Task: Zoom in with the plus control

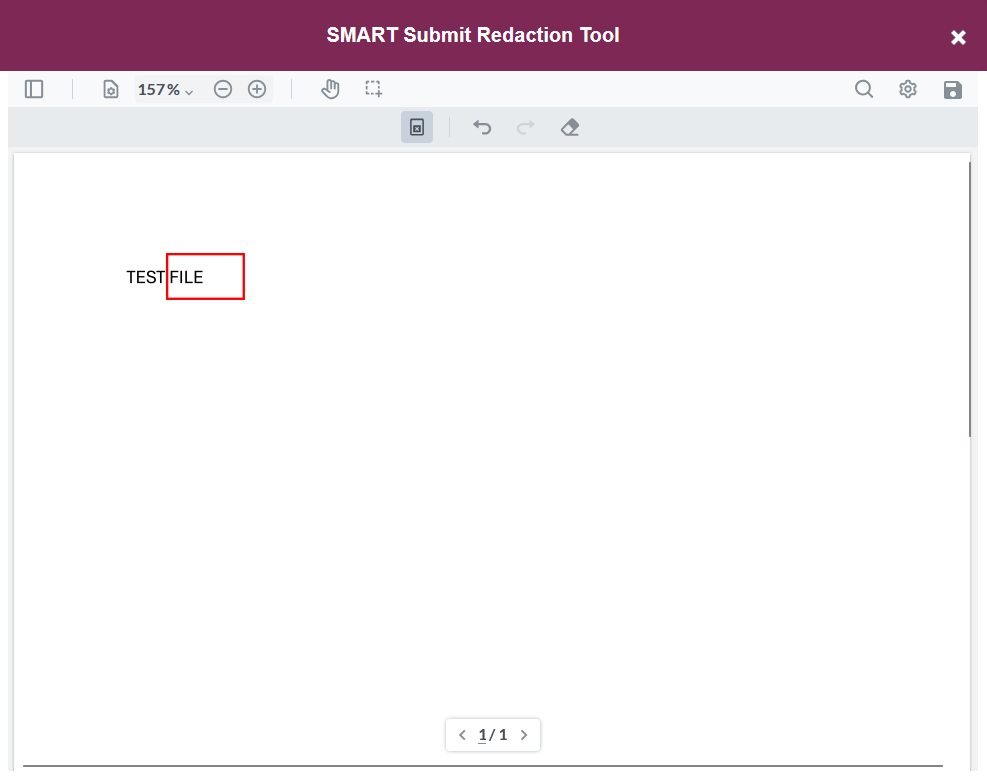Action: click(256, 88)
